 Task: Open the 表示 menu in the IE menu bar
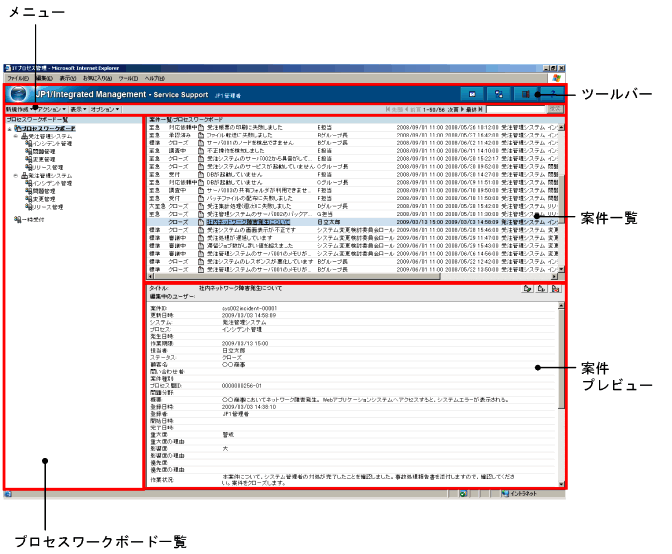(x=68, y=78)
